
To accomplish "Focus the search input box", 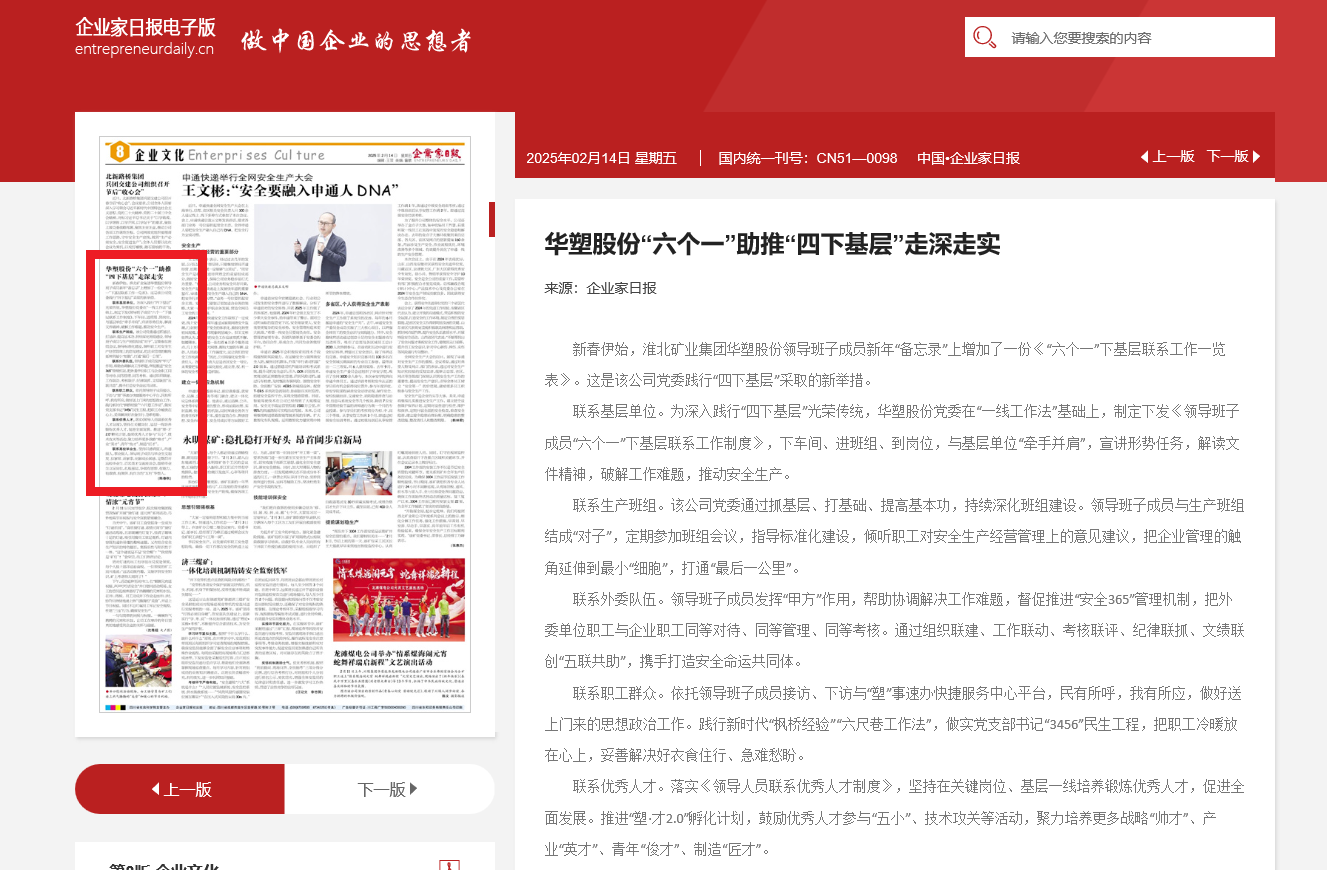I will 1135,38.
